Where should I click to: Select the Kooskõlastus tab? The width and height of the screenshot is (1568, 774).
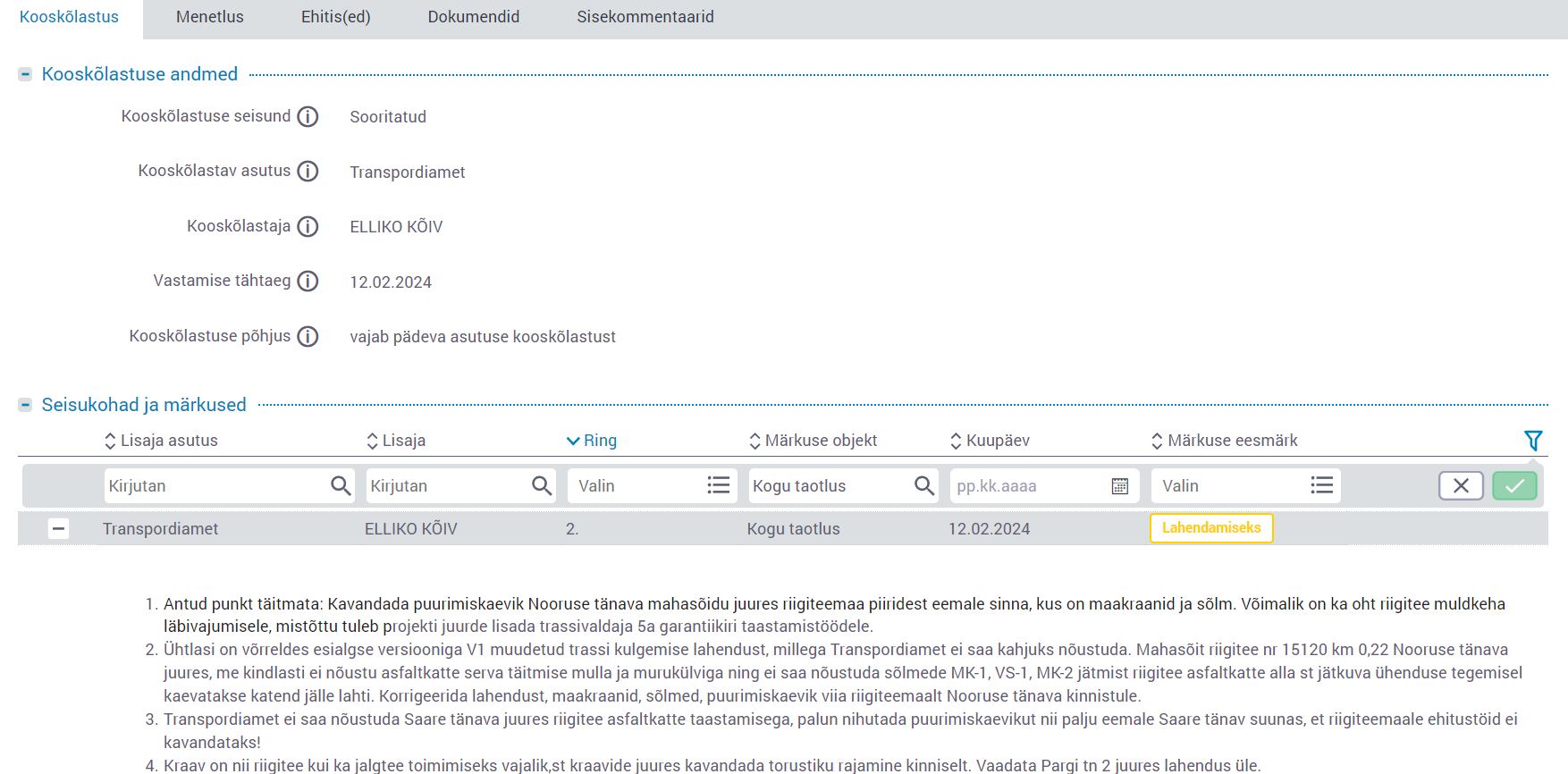(x=69, y=17)
